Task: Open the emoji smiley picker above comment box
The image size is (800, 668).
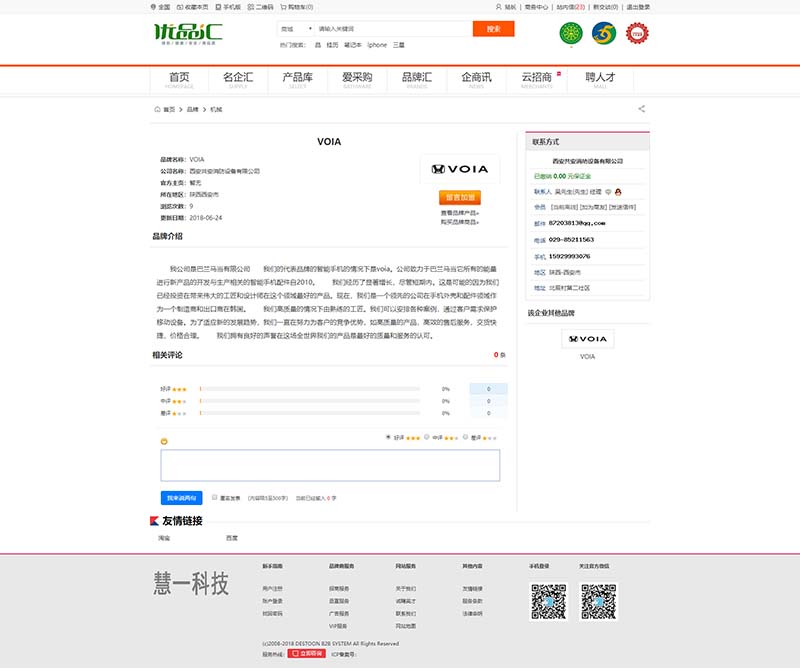Action: click(164, 441)
